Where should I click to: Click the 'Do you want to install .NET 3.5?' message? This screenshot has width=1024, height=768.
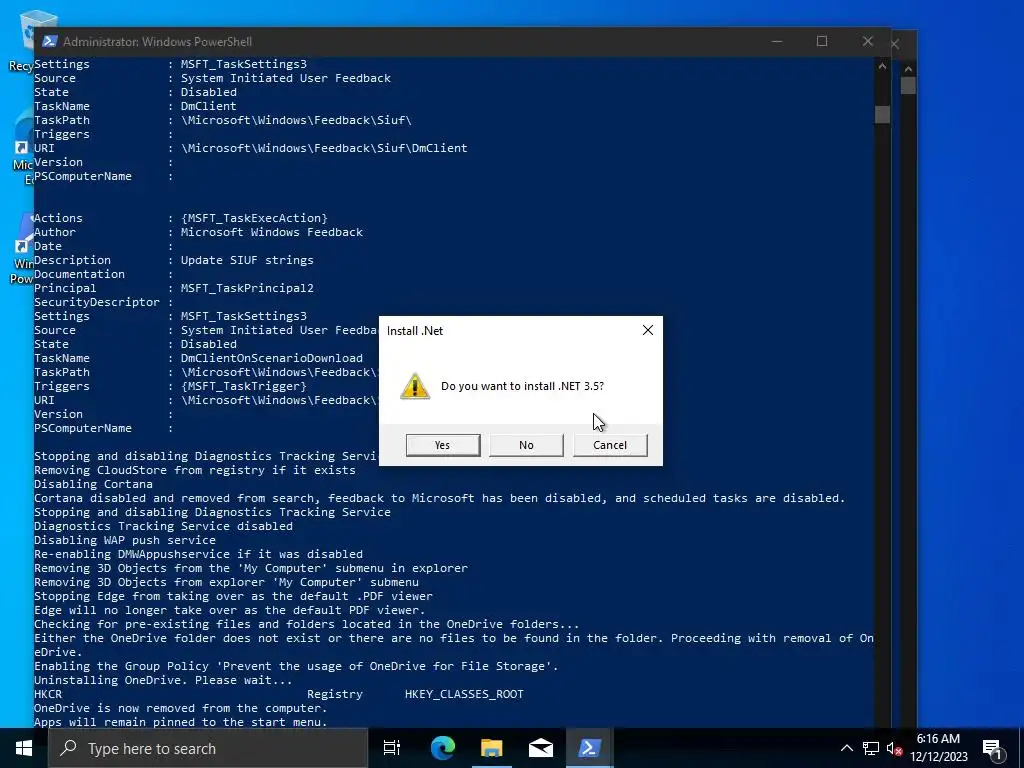(x=522, y=386)
